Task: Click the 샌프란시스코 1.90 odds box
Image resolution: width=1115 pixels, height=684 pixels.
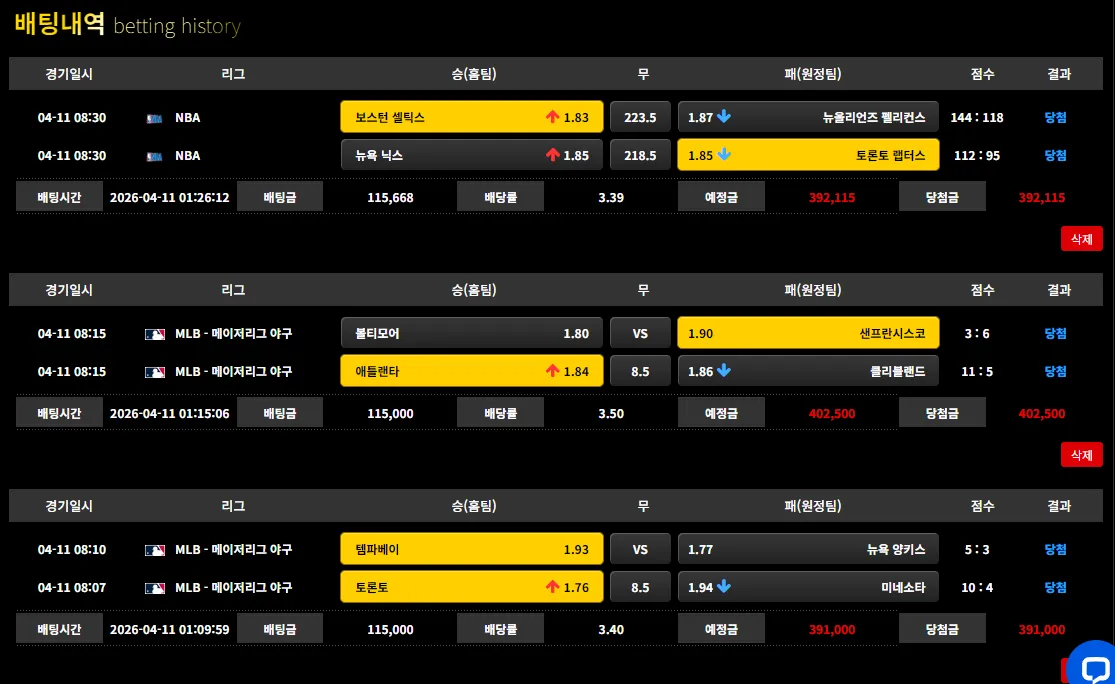Action: (808, 333)
